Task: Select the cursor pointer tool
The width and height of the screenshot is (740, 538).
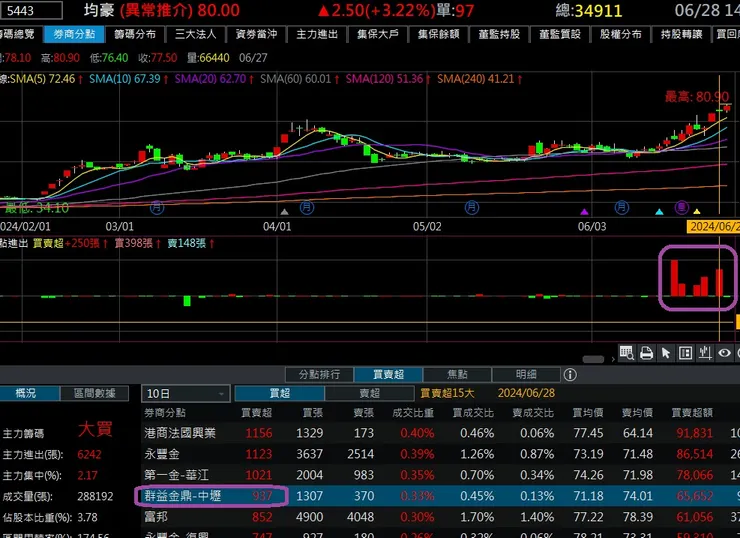Action: click(x=666, y=353)
